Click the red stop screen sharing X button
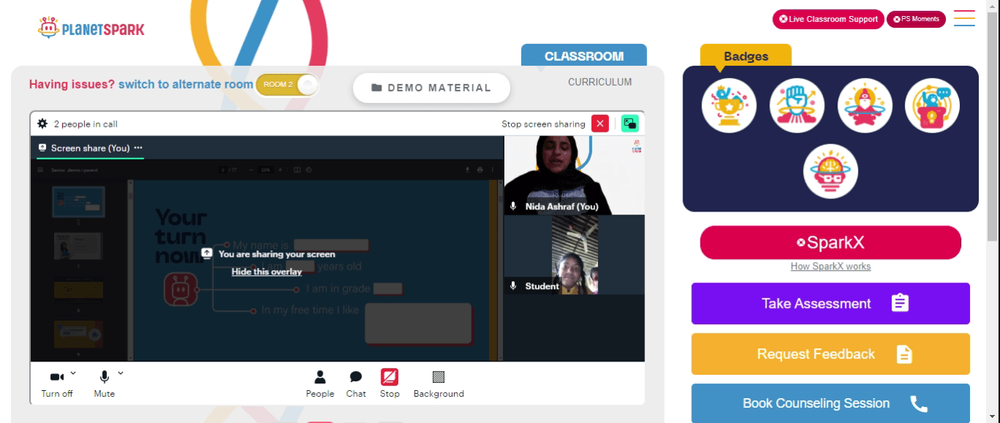1000x423 pixels. [600, 123]
